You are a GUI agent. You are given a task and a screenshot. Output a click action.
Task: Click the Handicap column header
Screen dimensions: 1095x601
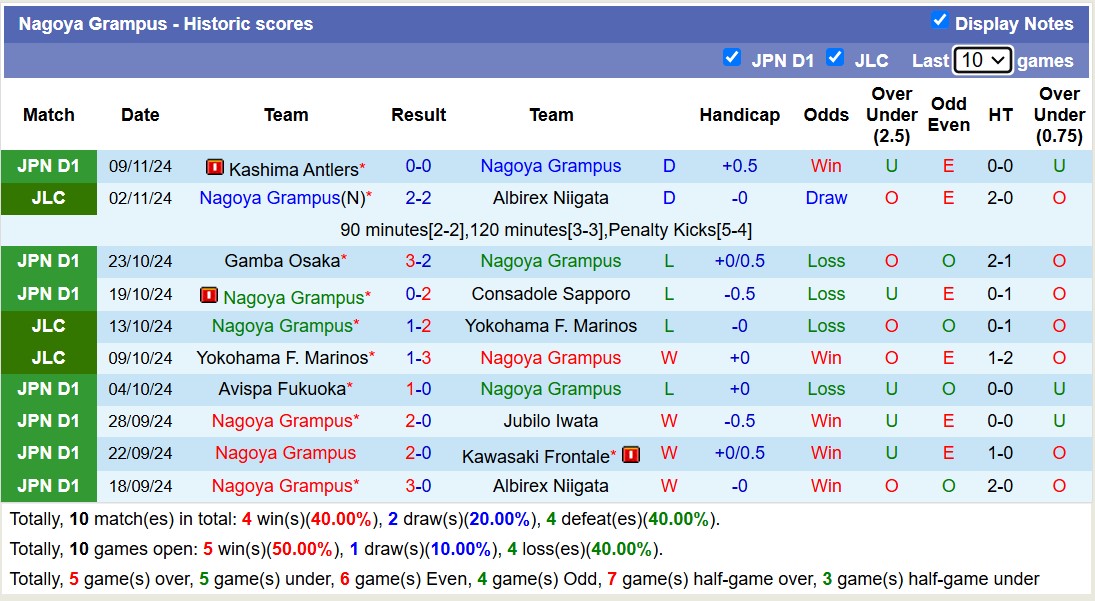pos(739,115)
